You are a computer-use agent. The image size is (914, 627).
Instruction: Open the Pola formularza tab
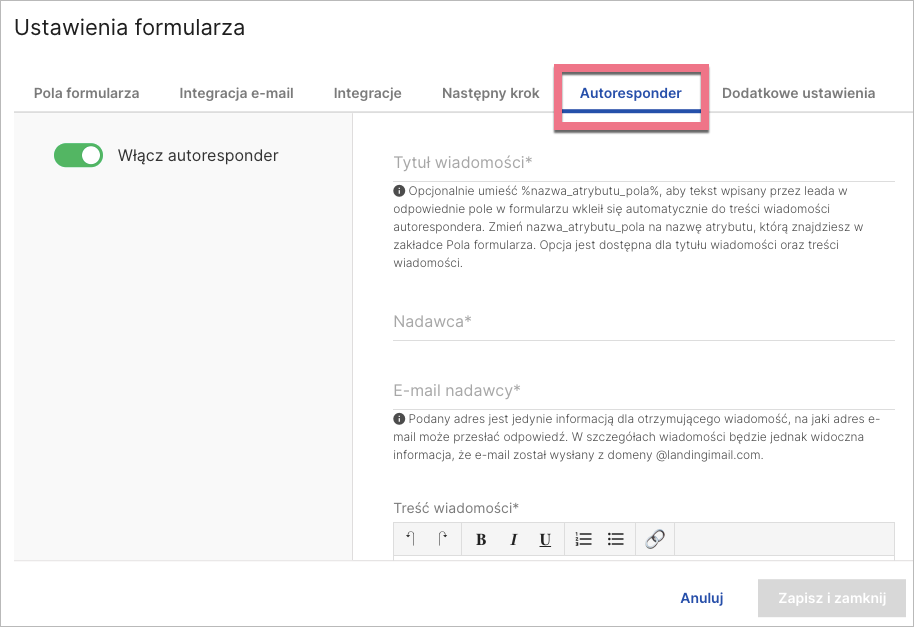click(86, 93)
